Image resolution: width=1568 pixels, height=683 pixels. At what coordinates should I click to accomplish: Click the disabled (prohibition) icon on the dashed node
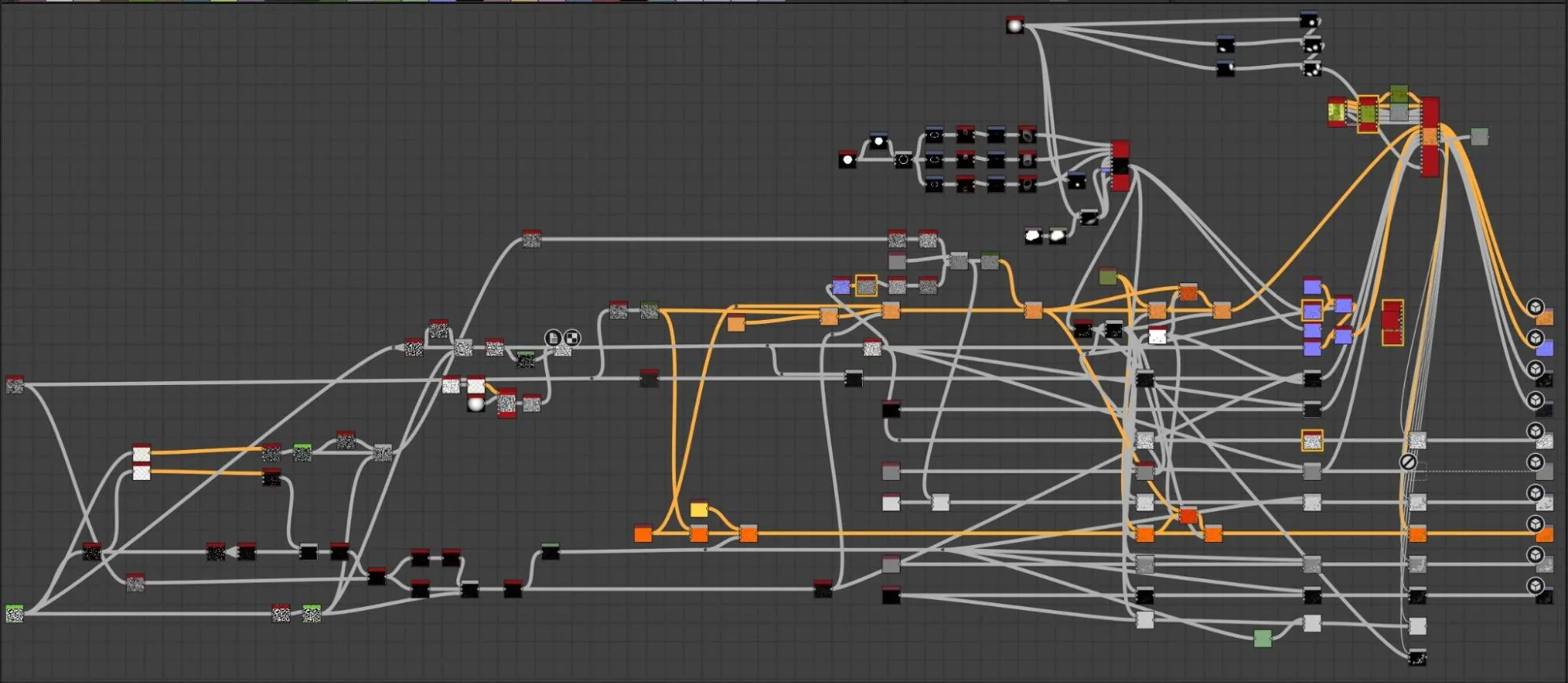[1408, 463]
